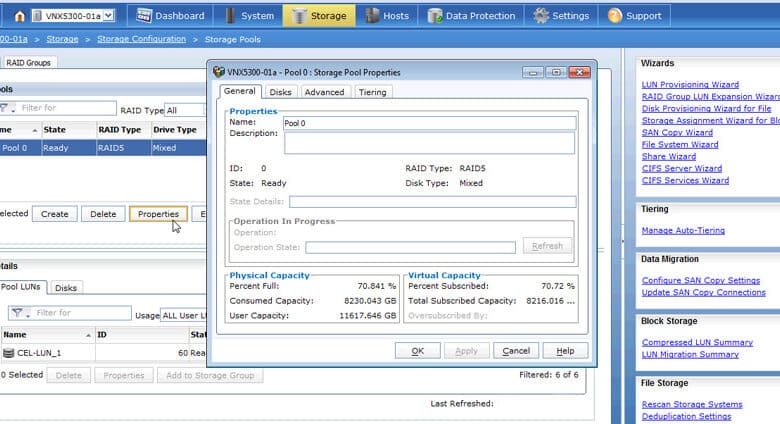Open Share Wizard link

pyautogui.click(x=669, y=156)
